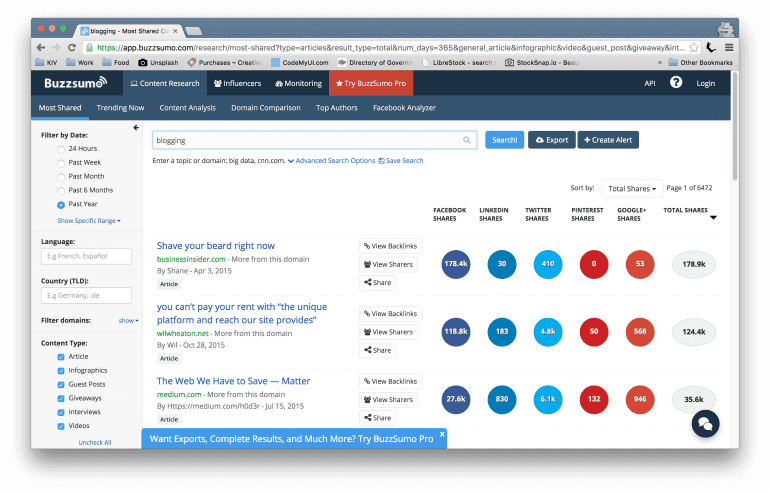Uncheck the Article content type
The image size is (770, 493).
coord(61,357)
